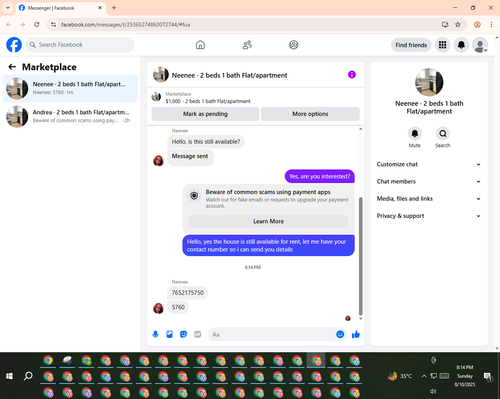
Task: Click Neenee's avatar beside 5760 message
Action: [158, 308]
